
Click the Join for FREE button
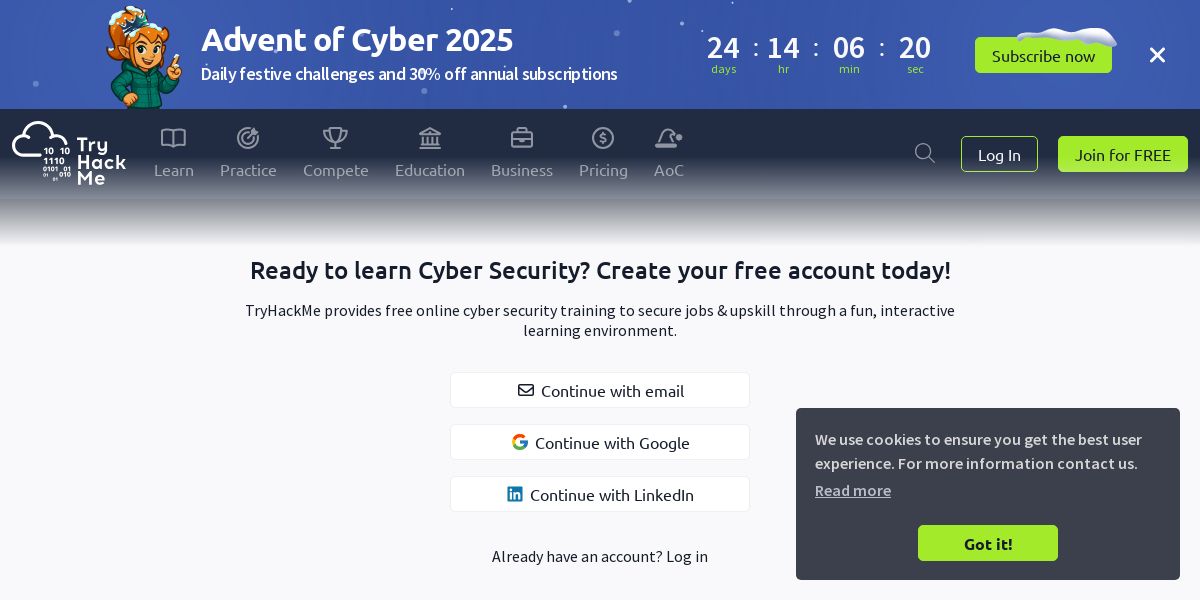click(x=1122, y=154)
